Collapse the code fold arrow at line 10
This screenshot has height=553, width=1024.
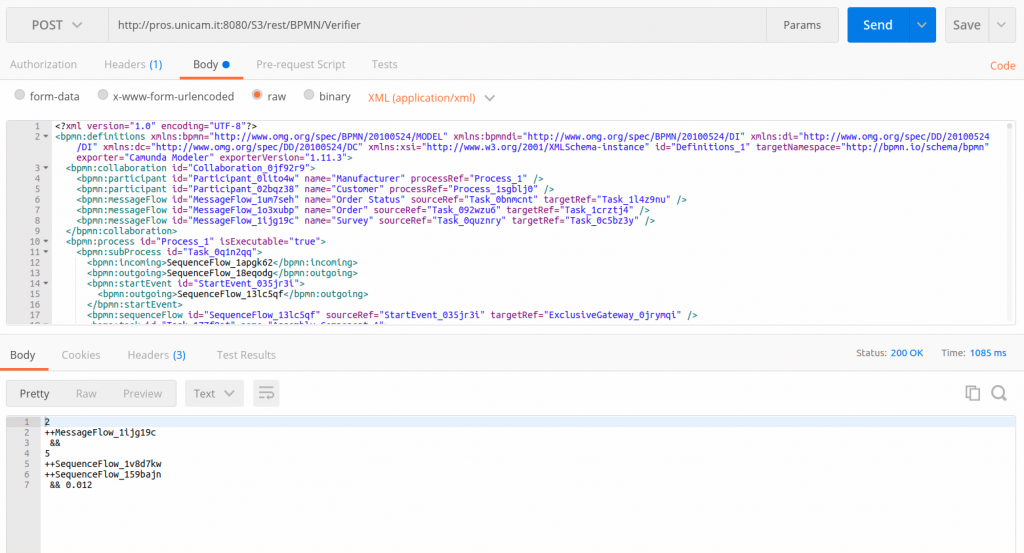pos(46,241)
